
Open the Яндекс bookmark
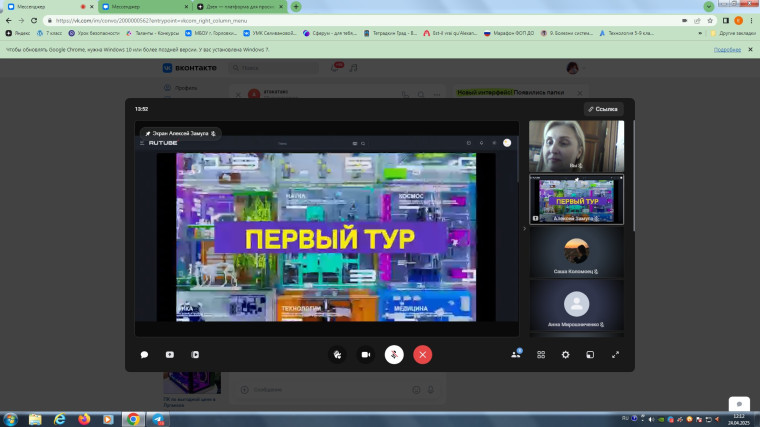click(17, 33)
